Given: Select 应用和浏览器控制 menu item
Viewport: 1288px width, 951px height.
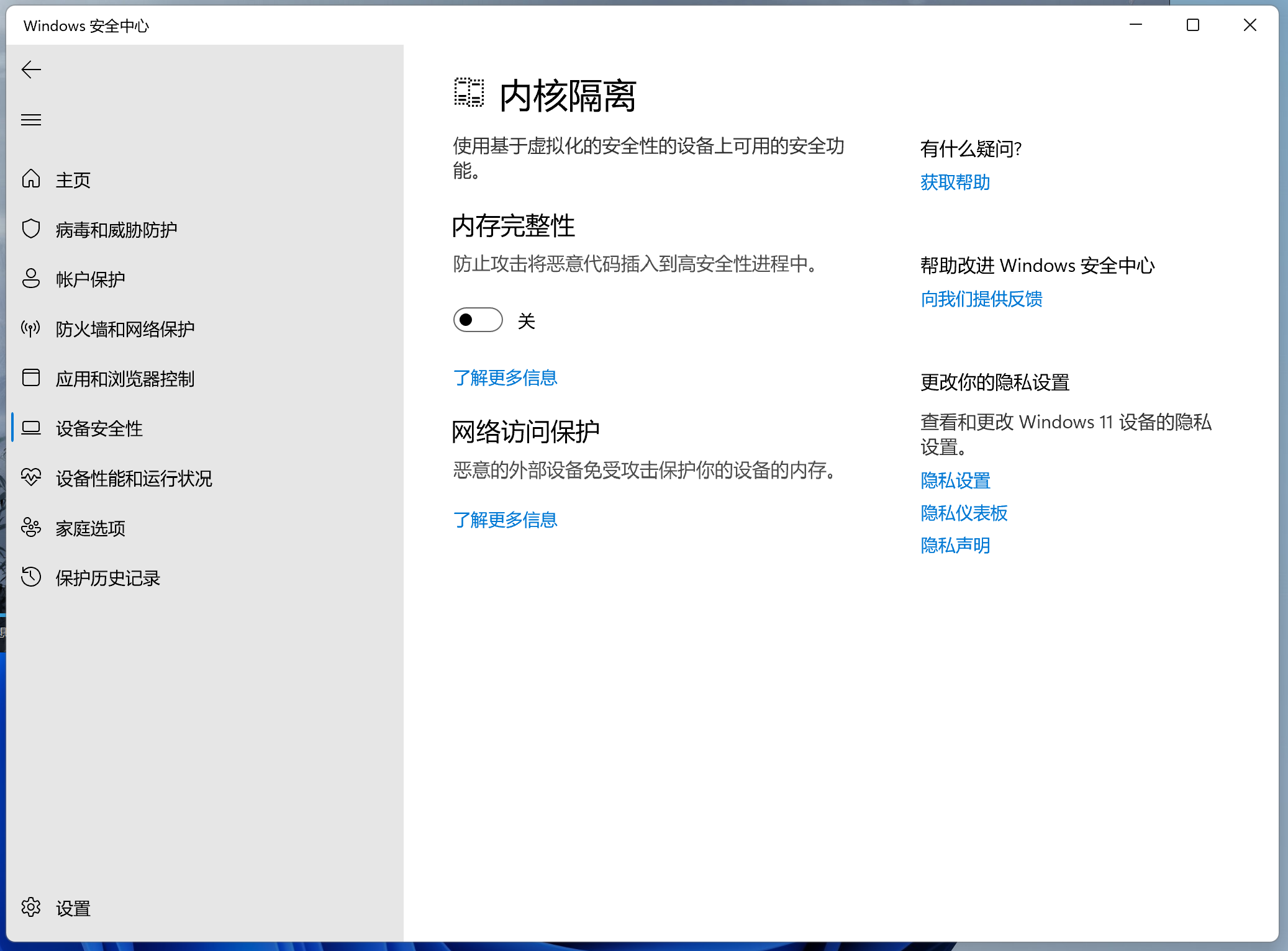Looking at the screenshot, I should coord(205,378).
